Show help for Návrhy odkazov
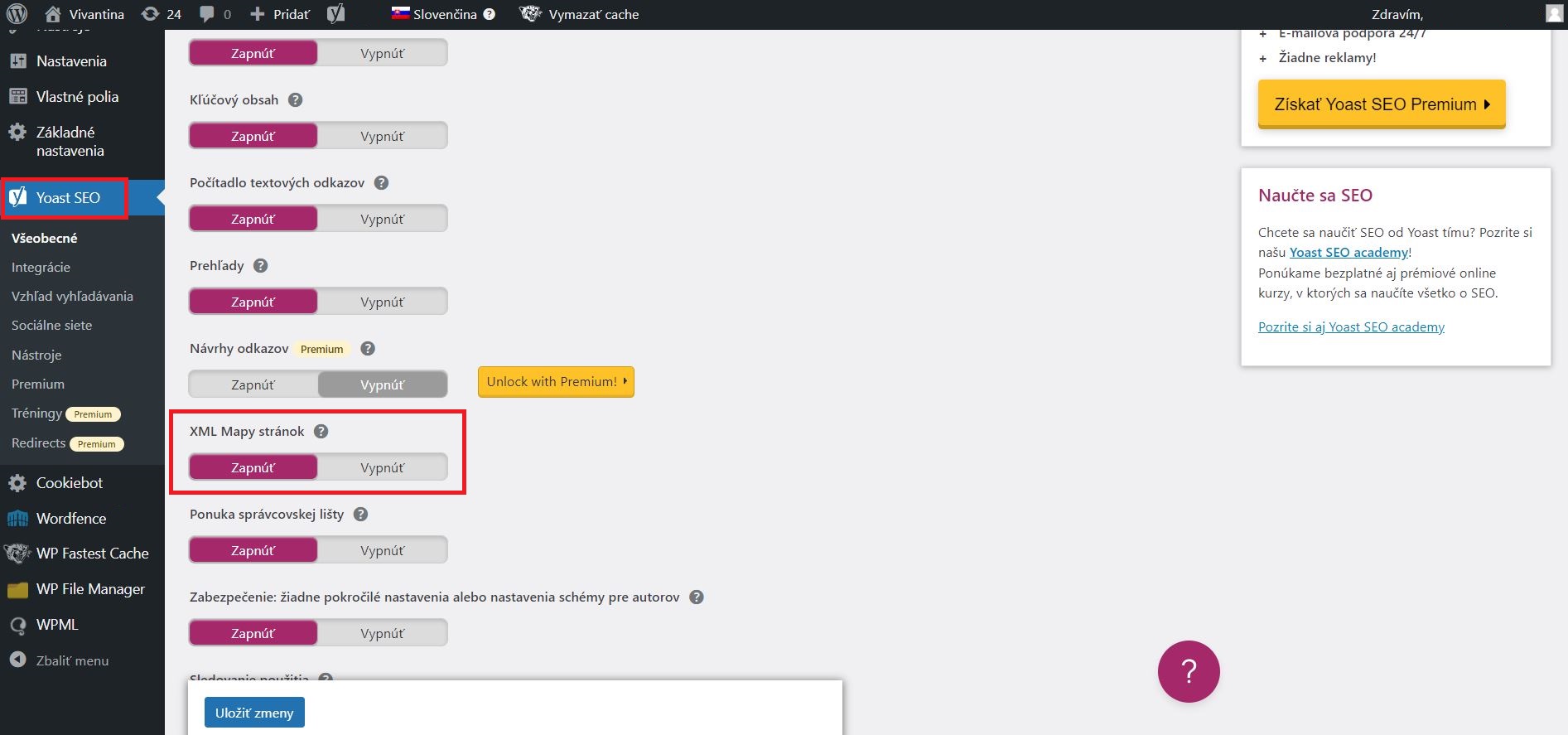Screen dimensions: 1568x735 [x=368, y=349]
